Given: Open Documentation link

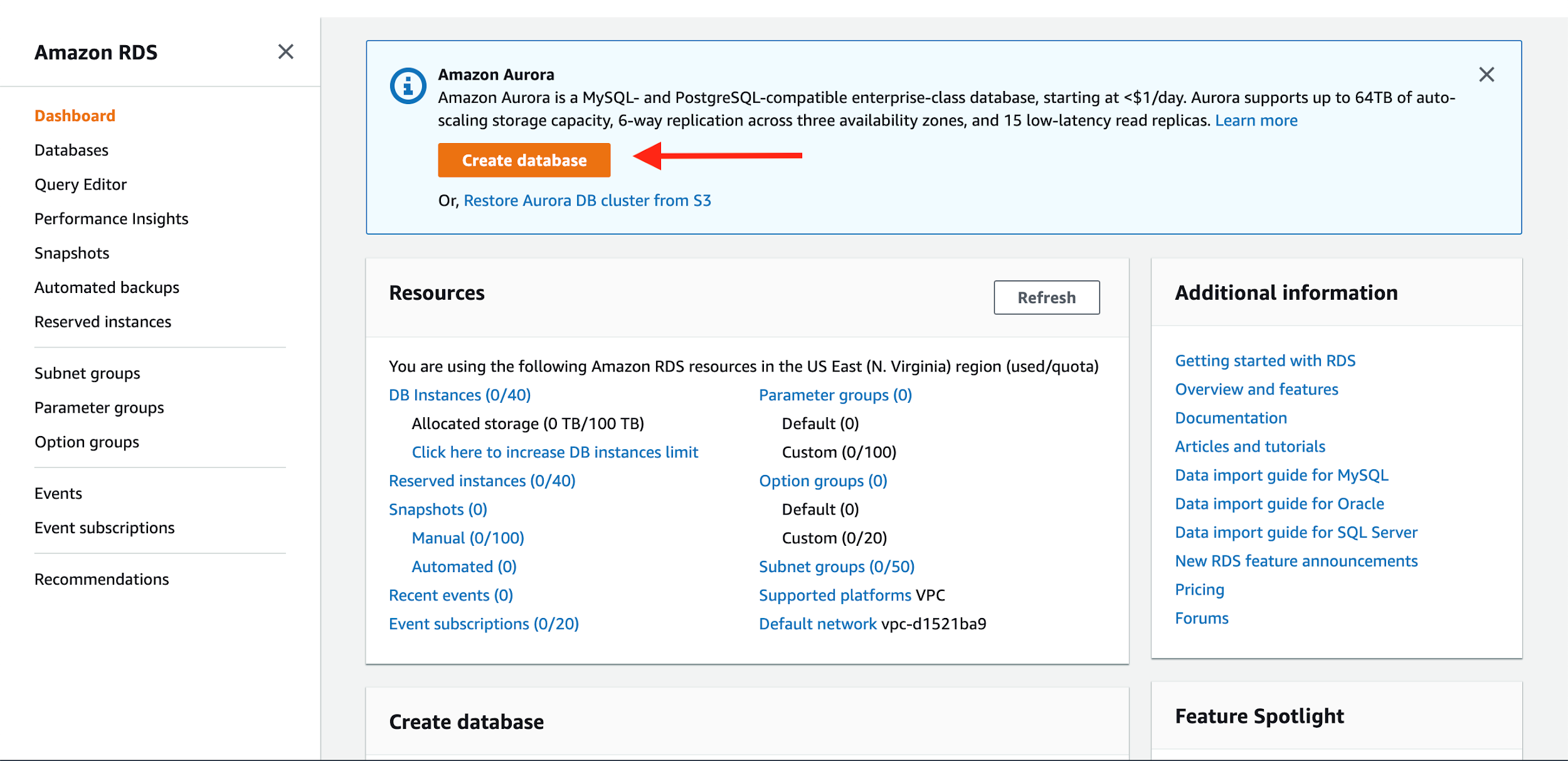Looking at the screenshot, I should pos(1231,418).
